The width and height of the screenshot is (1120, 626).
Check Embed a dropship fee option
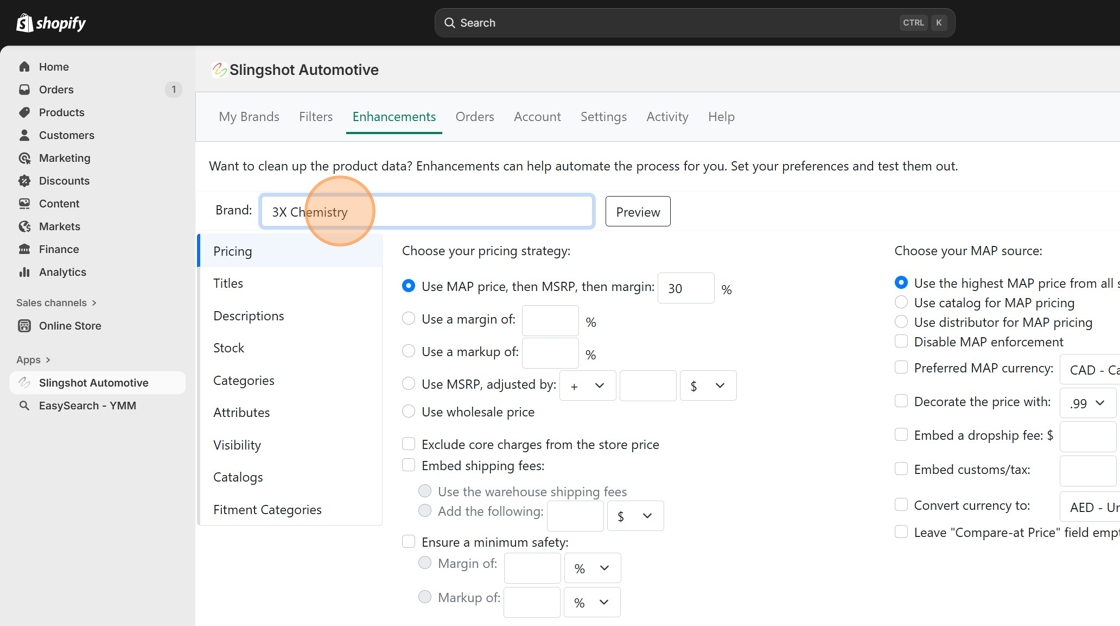click(901, 434)
